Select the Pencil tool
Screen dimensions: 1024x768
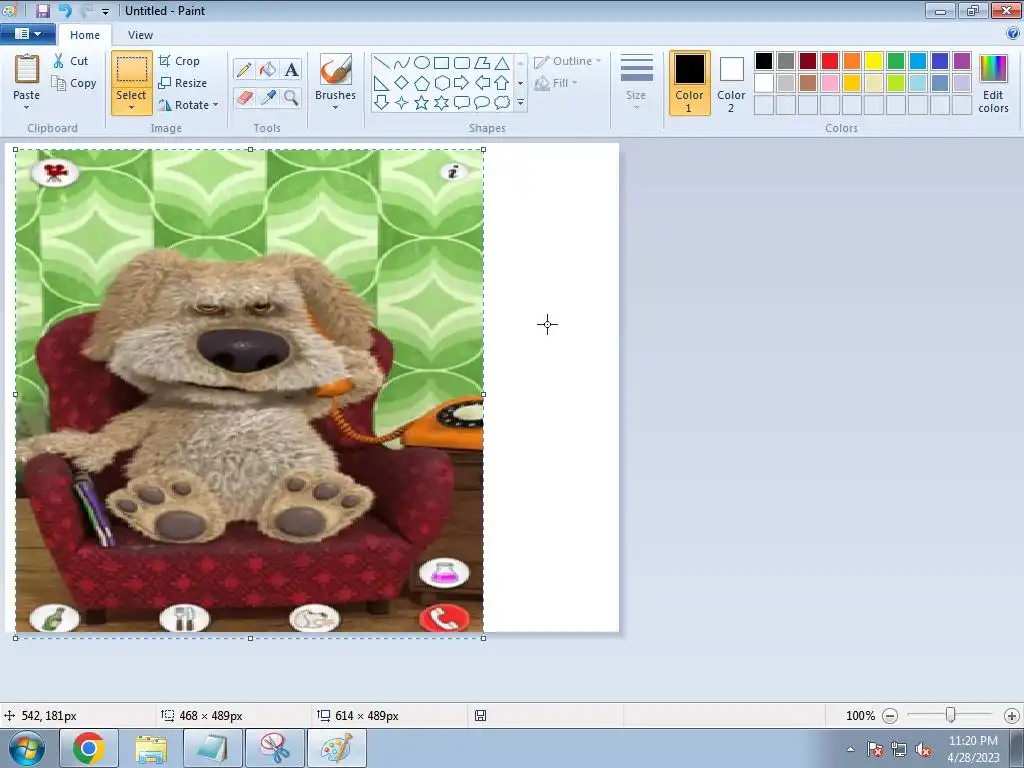point(244,69)
